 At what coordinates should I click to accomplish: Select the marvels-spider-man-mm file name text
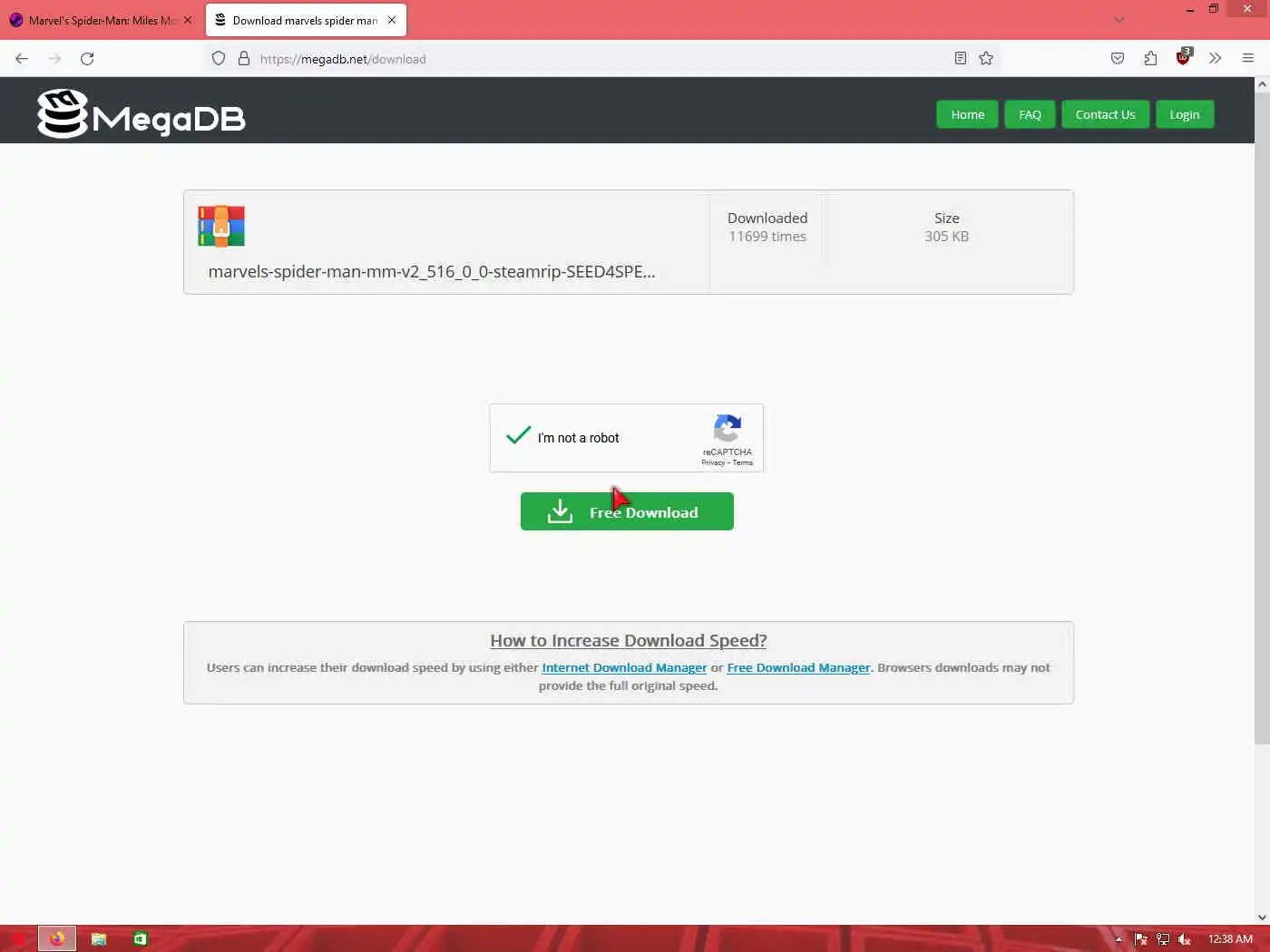(x=432, y=271)
